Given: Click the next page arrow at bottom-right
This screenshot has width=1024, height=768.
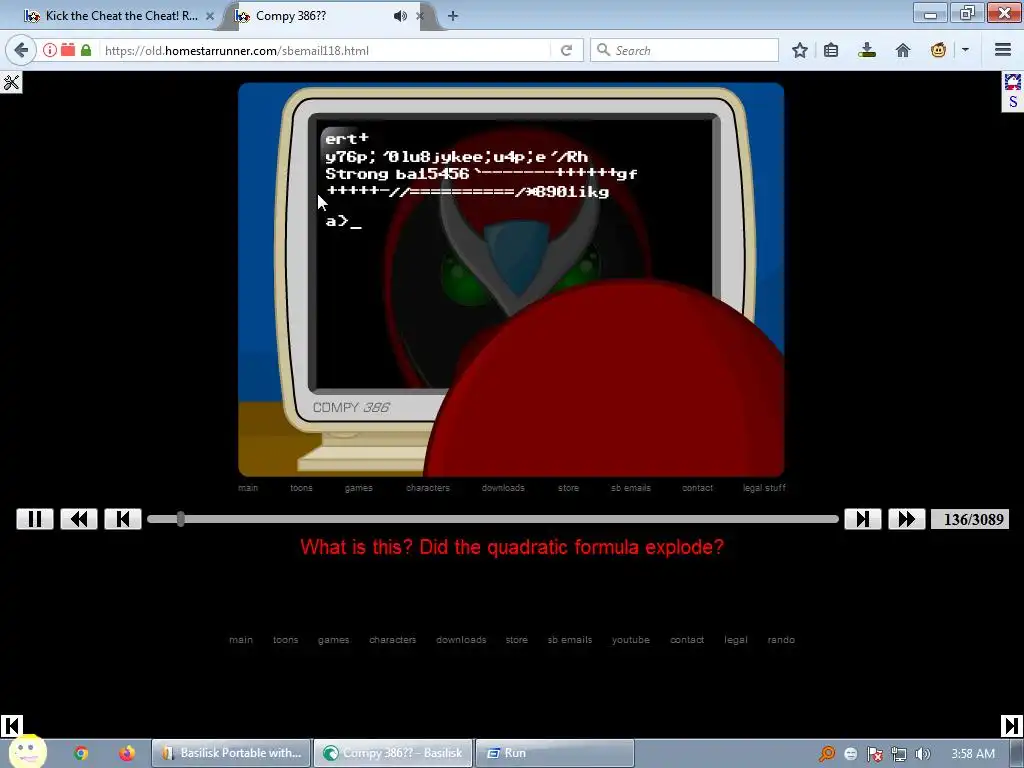Looking at the screenshot, I should [1011, 726].
